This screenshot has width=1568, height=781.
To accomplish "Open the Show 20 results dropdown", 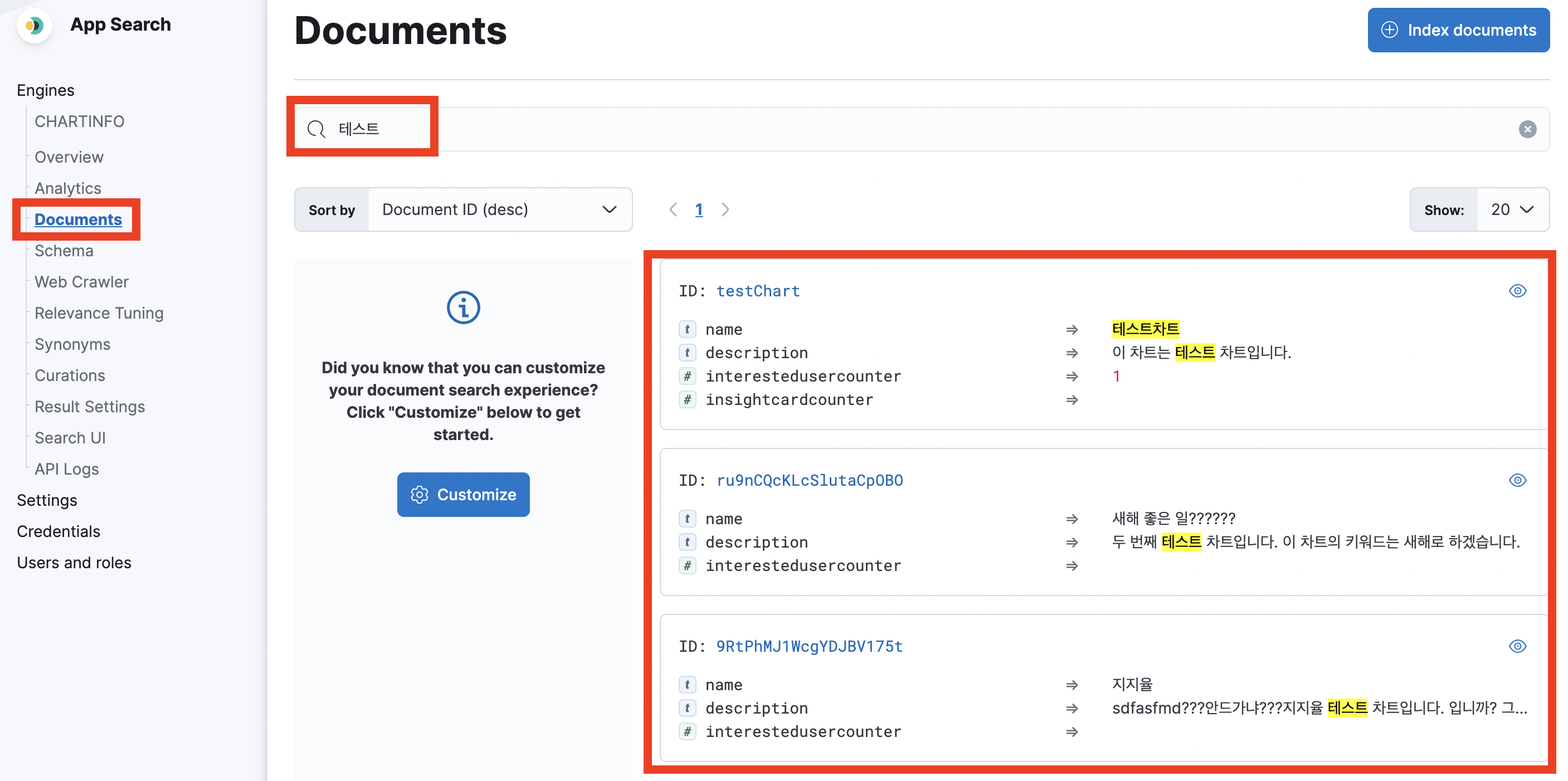I will [x=1512, y=210].
